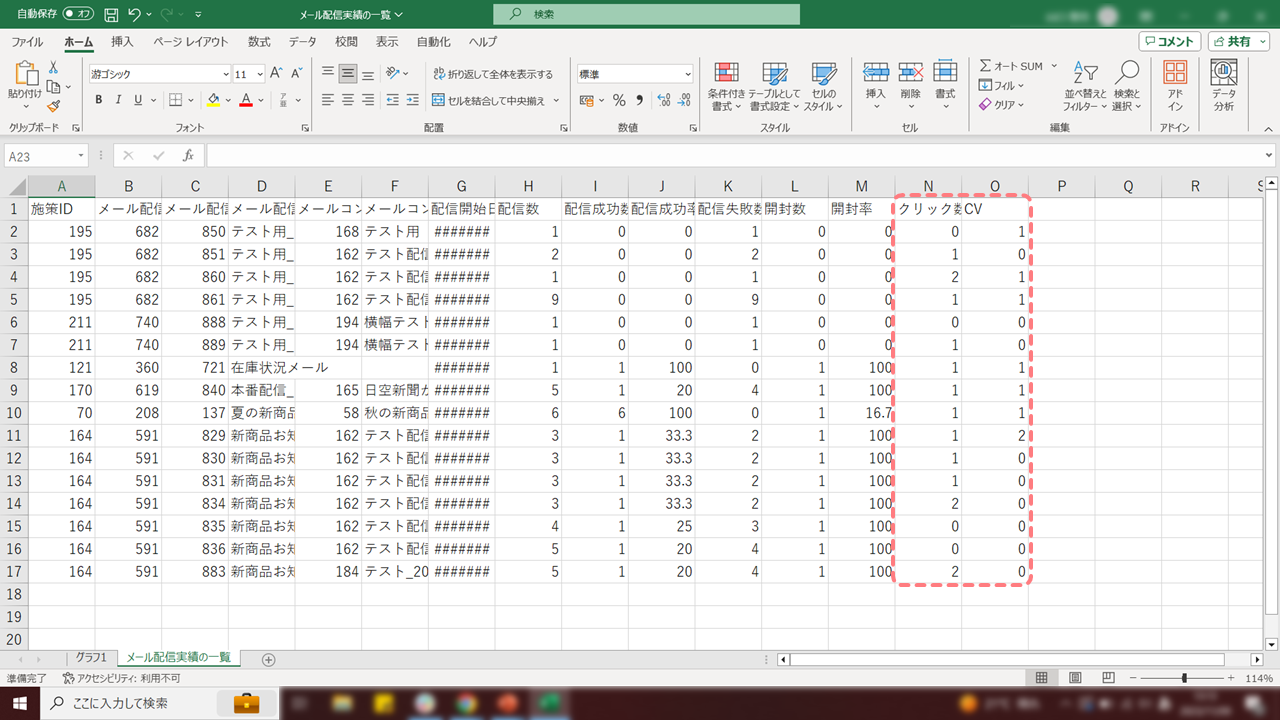Screen dimensions: 1280x720
Task: Open the オート SUM dropdown arrow
Action: (1054, 66)
